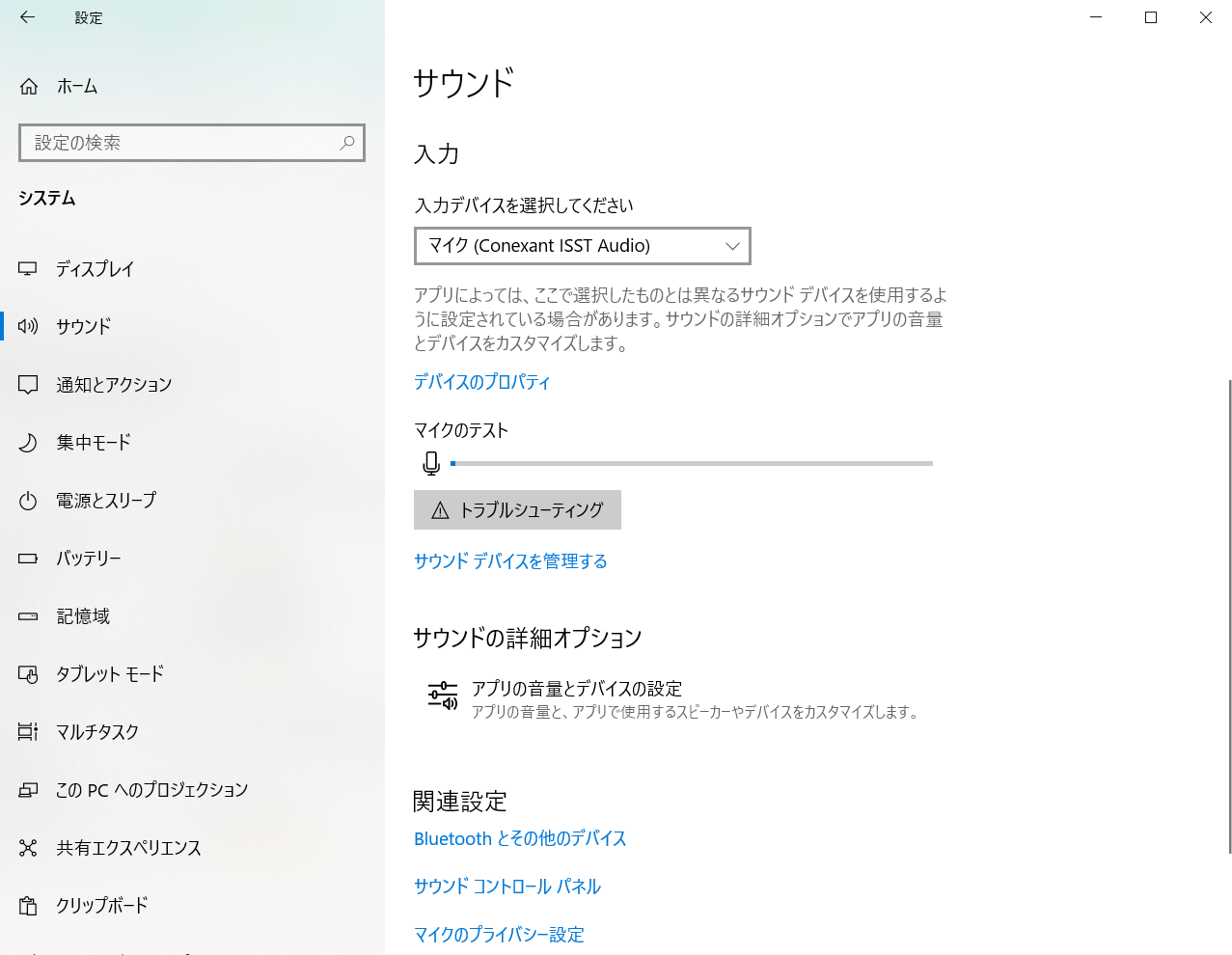Screen dimensions: 1232x955
Task: Click the サウンド speaker icon in the sidebar
Action: (x=28, y=326)
